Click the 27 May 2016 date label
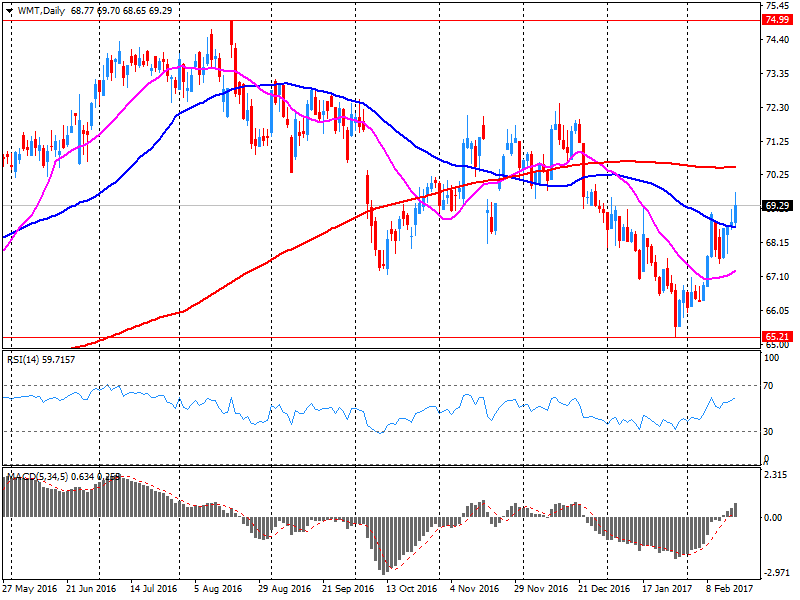This screenshot has height=600, width=800. click(30, 589)
